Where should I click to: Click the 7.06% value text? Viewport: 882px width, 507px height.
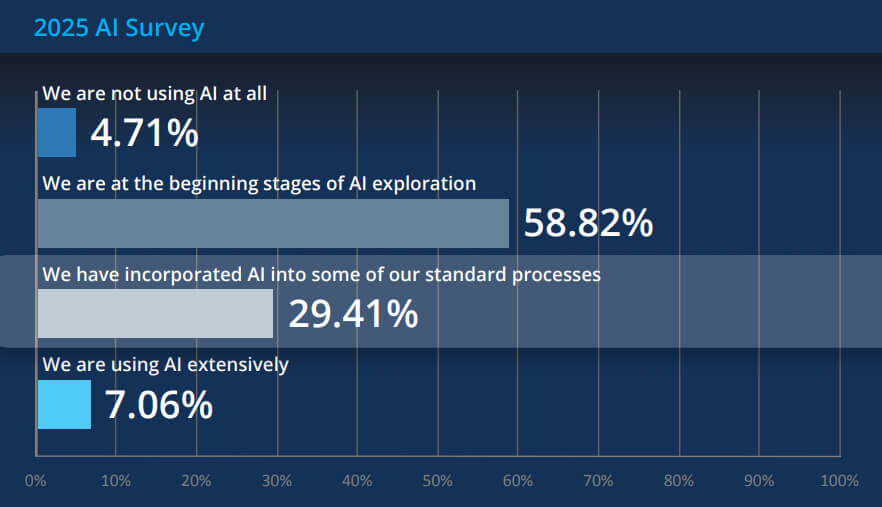158,405
